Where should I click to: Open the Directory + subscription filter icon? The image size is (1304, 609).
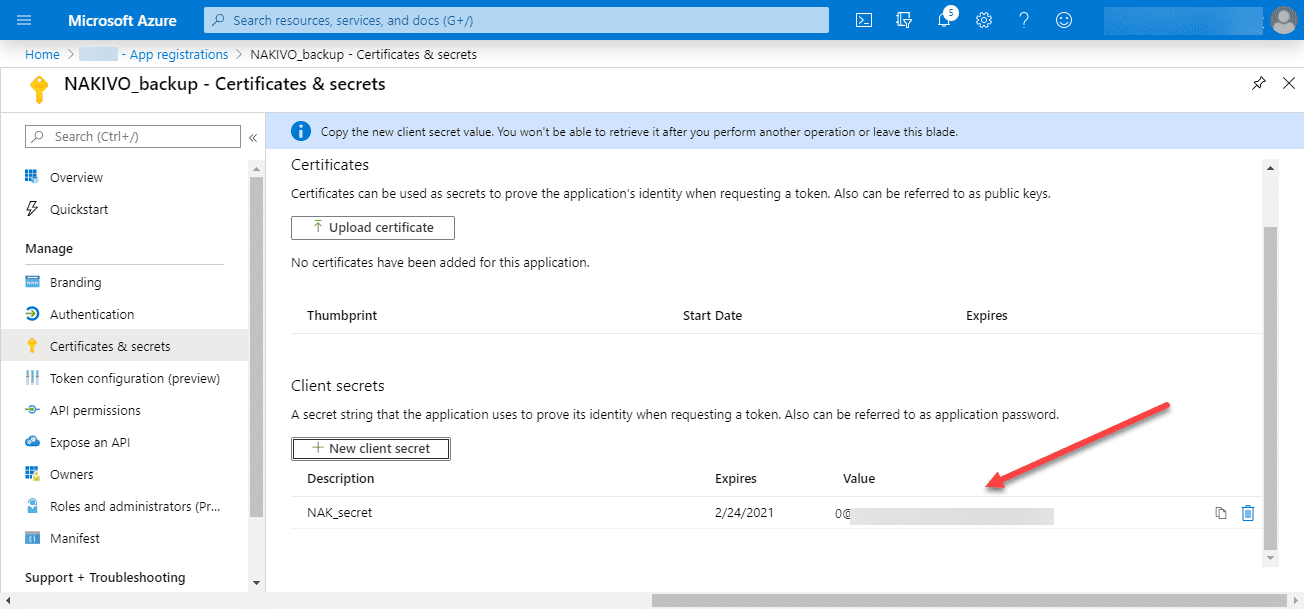click(x=905, y=20)
